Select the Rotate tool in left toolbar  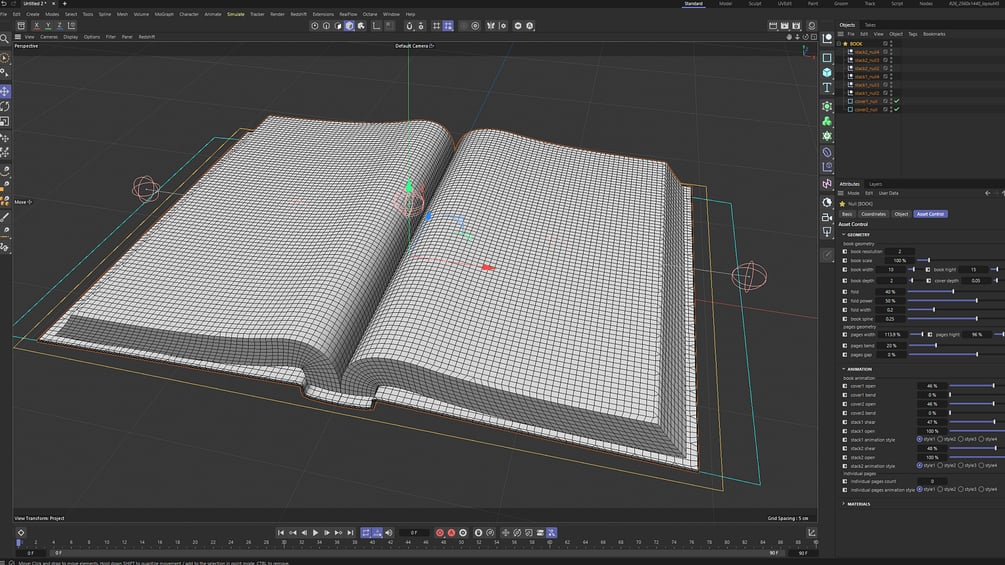pos(5,106)
